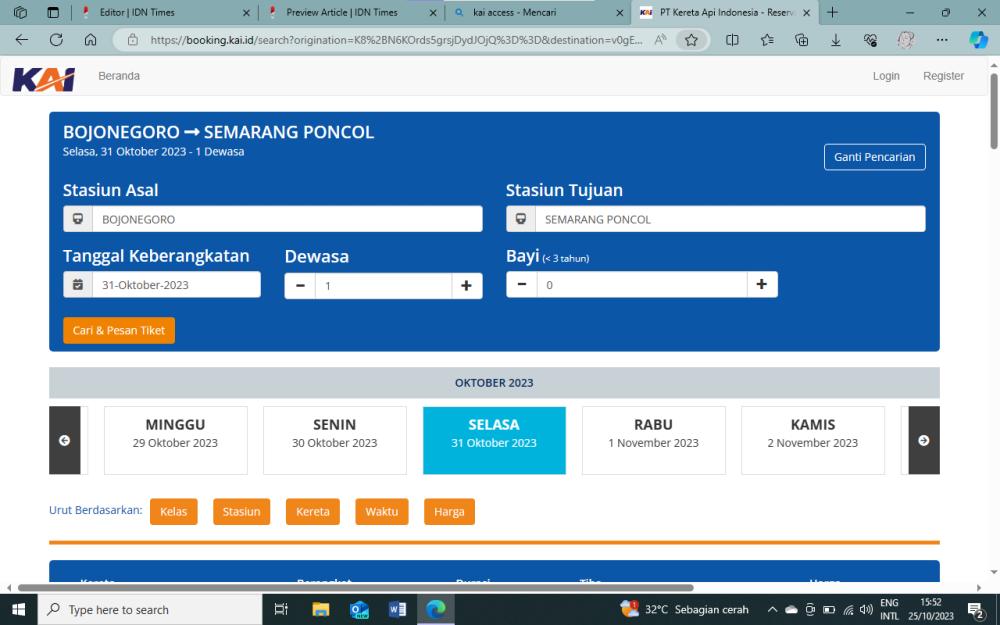
Task: Sort results by Stasiun
Action: pyautogui.click(x=241, y=511)
